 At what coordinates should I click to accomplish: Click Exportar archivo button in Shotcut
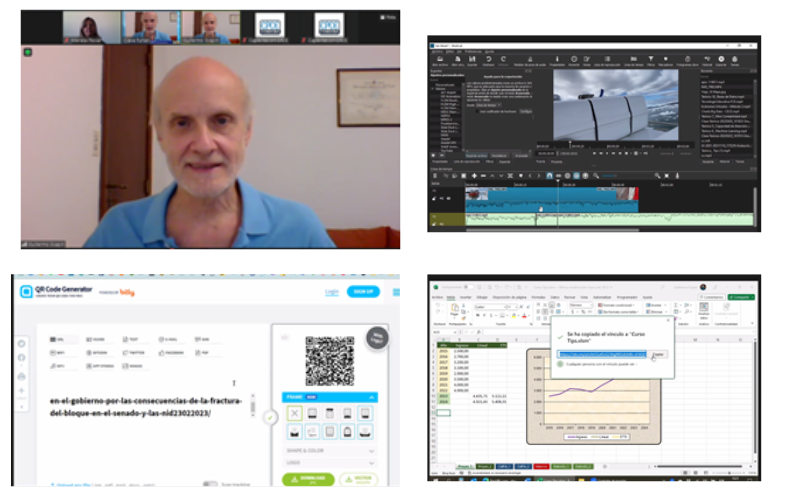coord(477,156)
